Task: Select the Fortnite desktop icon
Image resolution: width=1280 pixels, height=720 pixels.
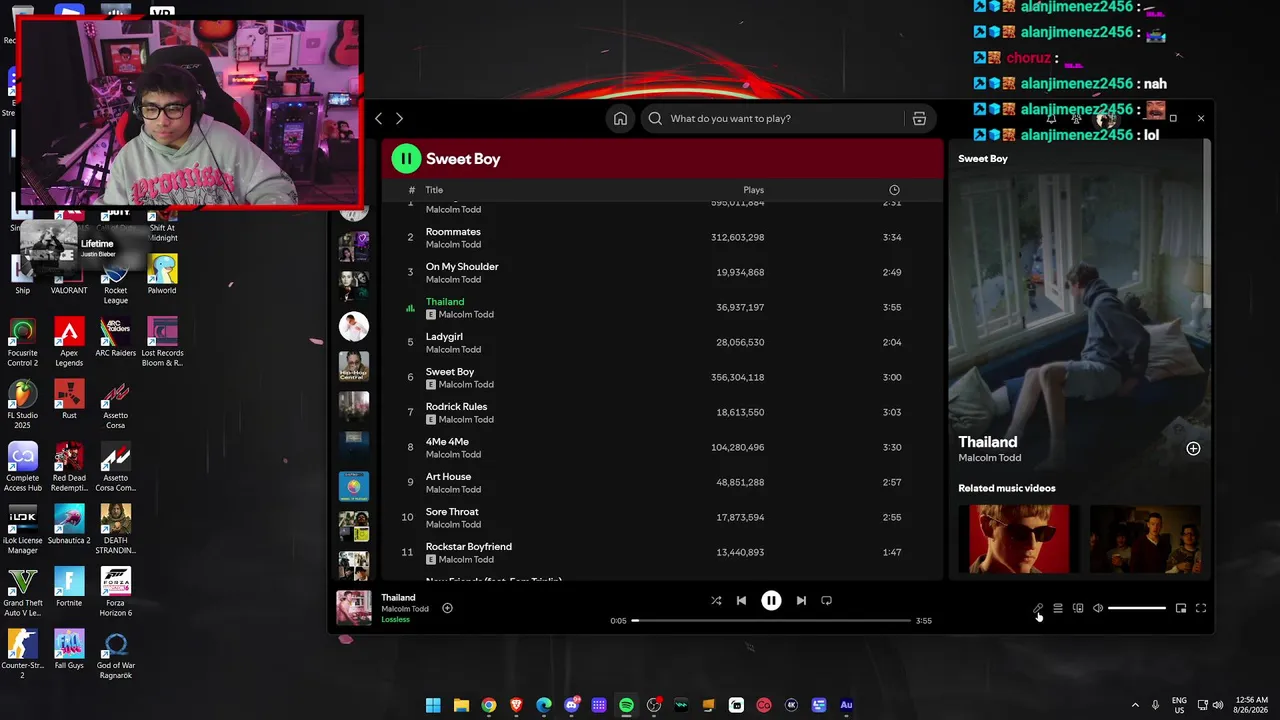Action: click(69, 587)
